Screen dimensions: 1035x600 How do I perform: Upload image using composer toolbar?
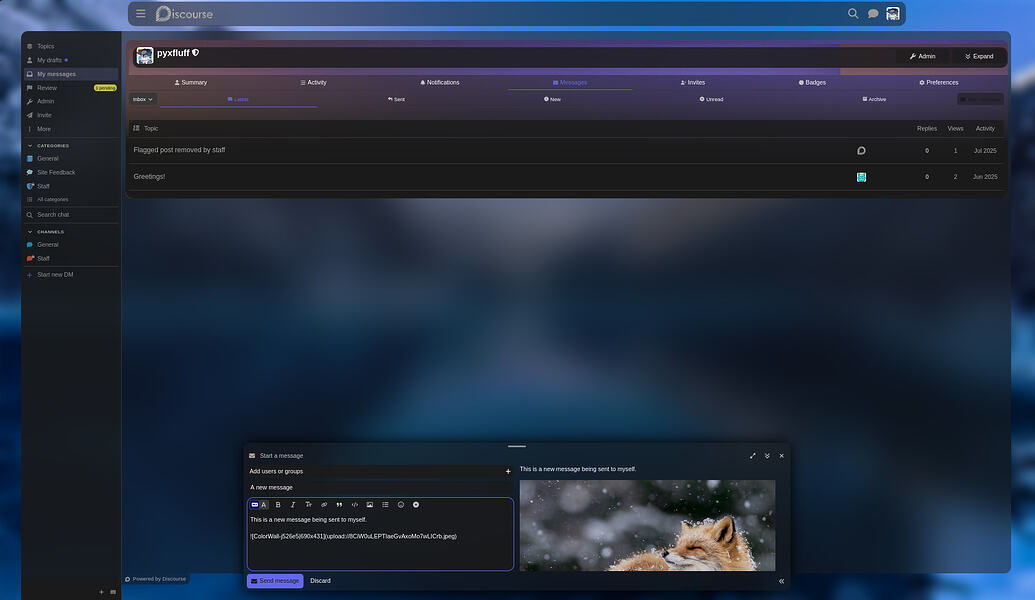click(x=369, y=505)
